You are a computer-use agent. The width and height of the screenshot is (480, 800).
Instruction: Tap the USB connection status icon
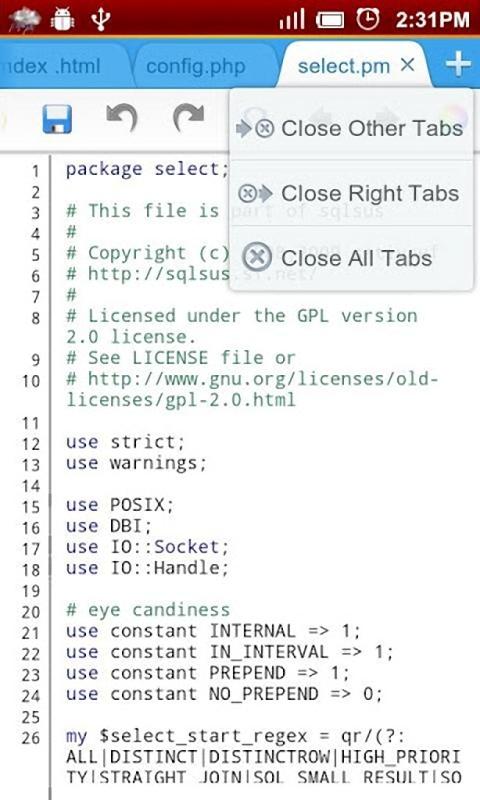click(100, 19)
